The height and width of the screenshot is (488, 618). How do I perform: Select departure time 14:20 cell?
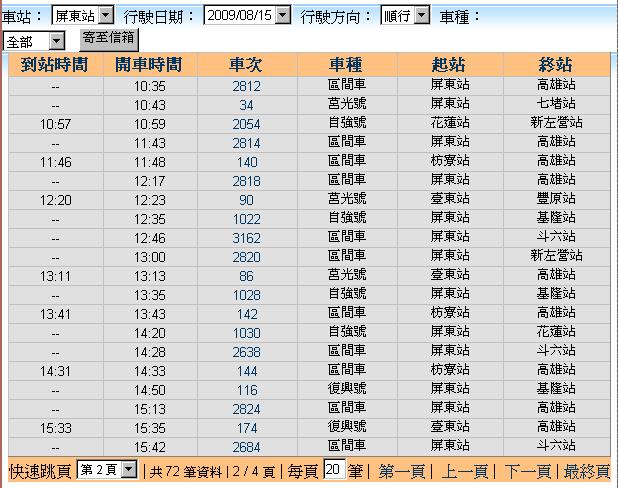click(x=150, y=333)
